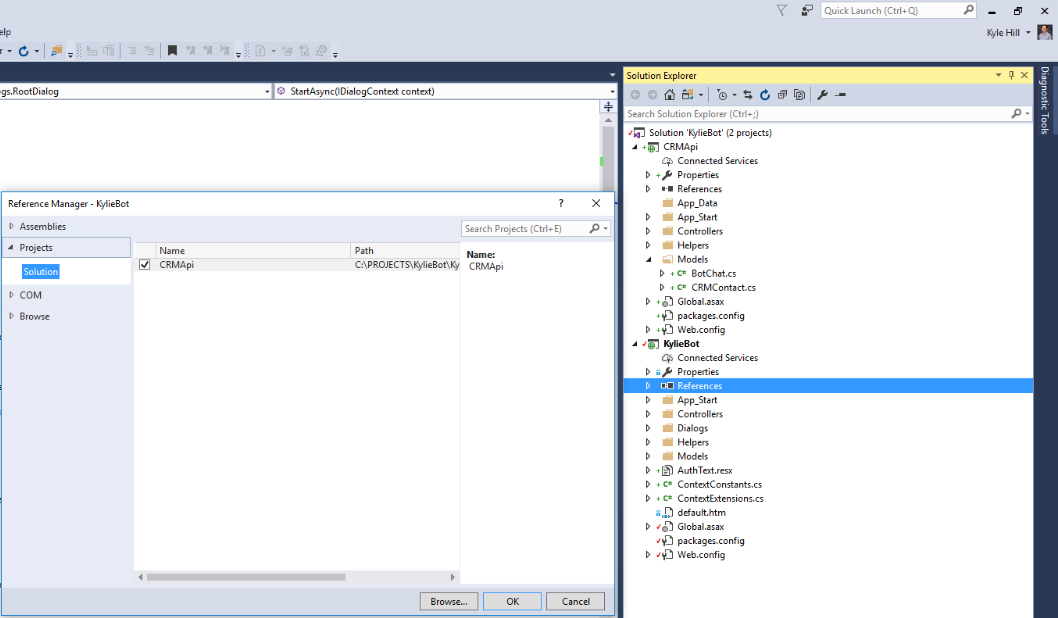This screenshot has width=1058, height=618.
Task: Click the clear bookmarks icon
Action: 224,51
